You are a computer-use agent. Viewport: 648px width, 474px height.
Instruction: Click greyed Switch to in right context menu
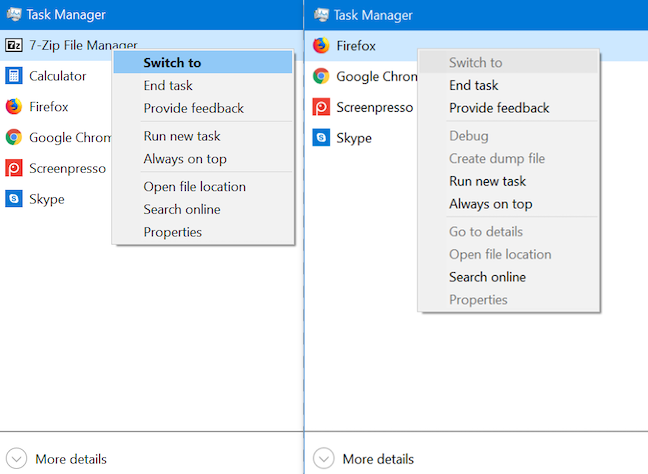click(x=509, y=62)
